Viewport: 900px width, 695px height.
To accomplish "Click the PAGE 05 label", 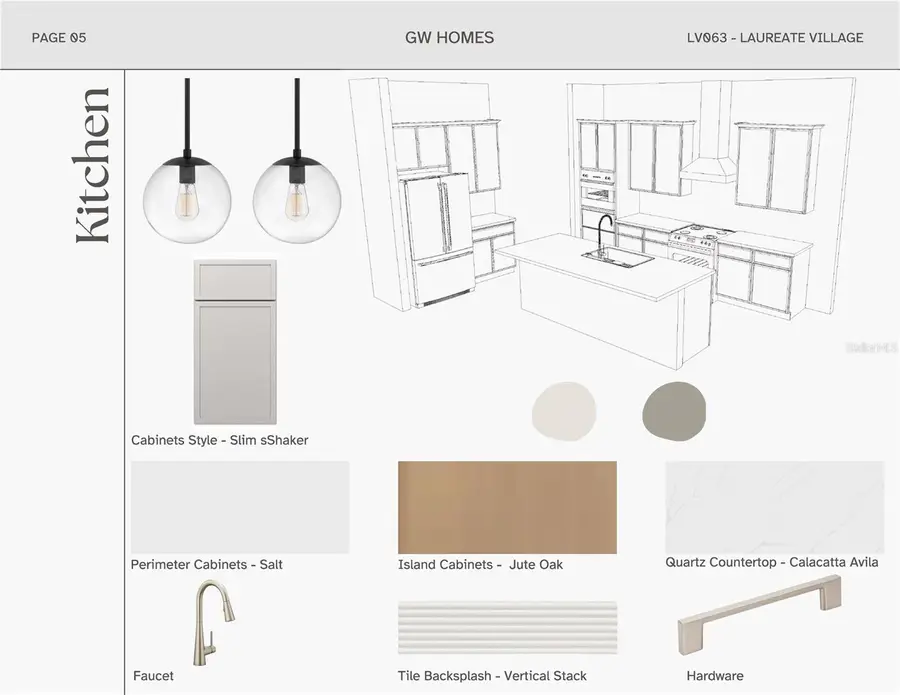I will tap(59, 38).
